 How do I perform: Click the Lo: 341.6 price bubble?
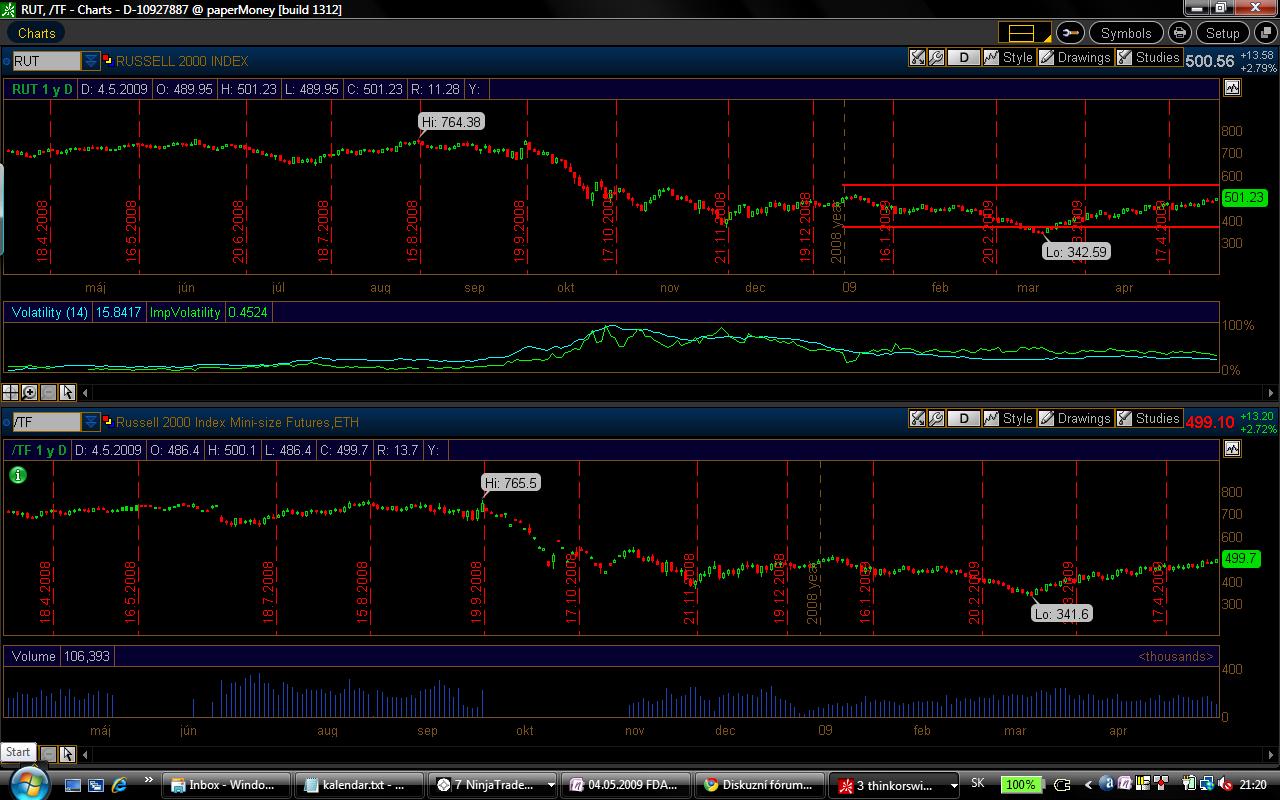(x=1062, y=613)
